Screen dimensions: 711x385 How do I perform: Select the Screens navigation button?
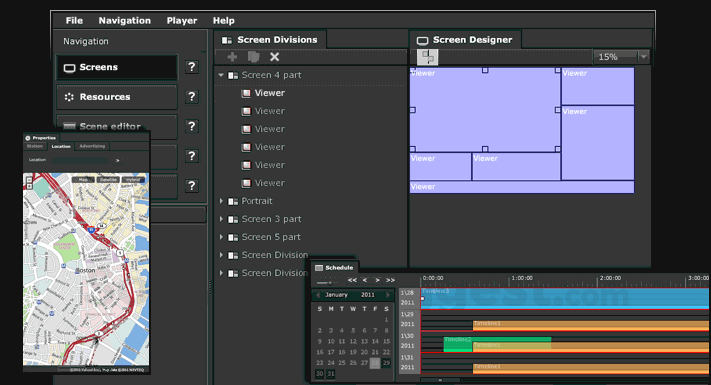[117, 67]
